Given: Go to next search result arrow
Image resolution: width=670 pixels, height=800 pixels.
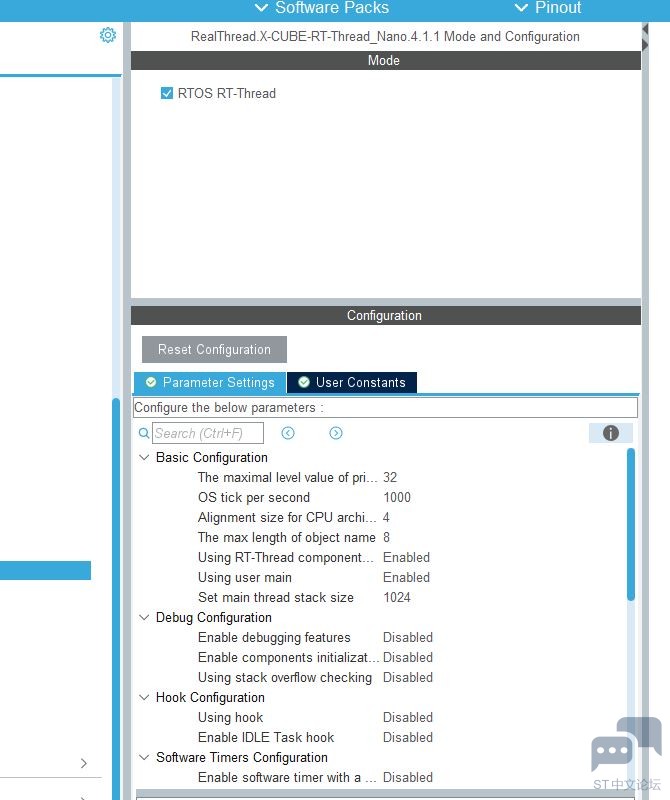Looking at the screenshot, I should pos(336,433).
